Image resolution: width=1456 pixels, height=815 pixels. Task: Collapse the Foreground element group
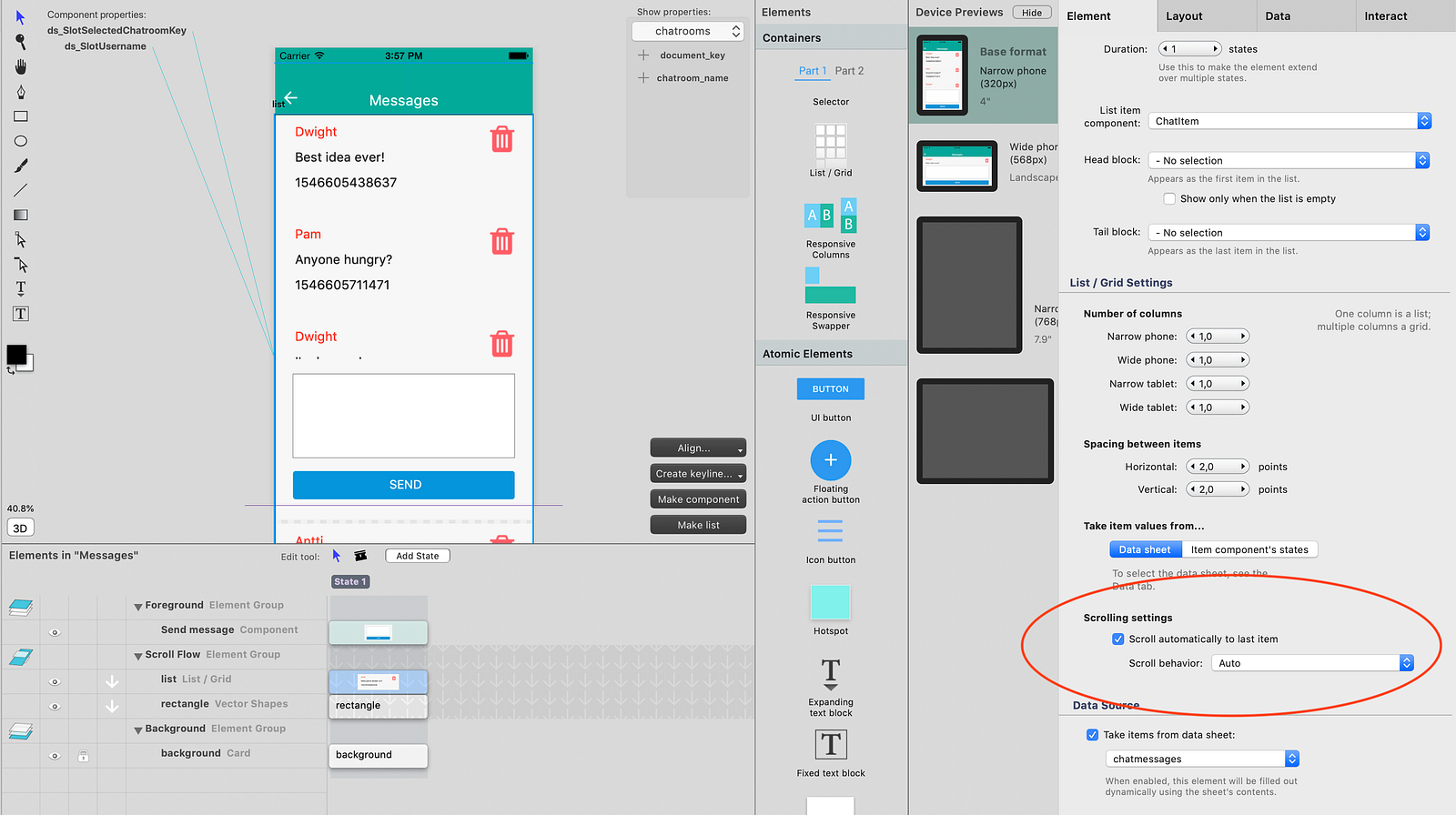[138, 607]
